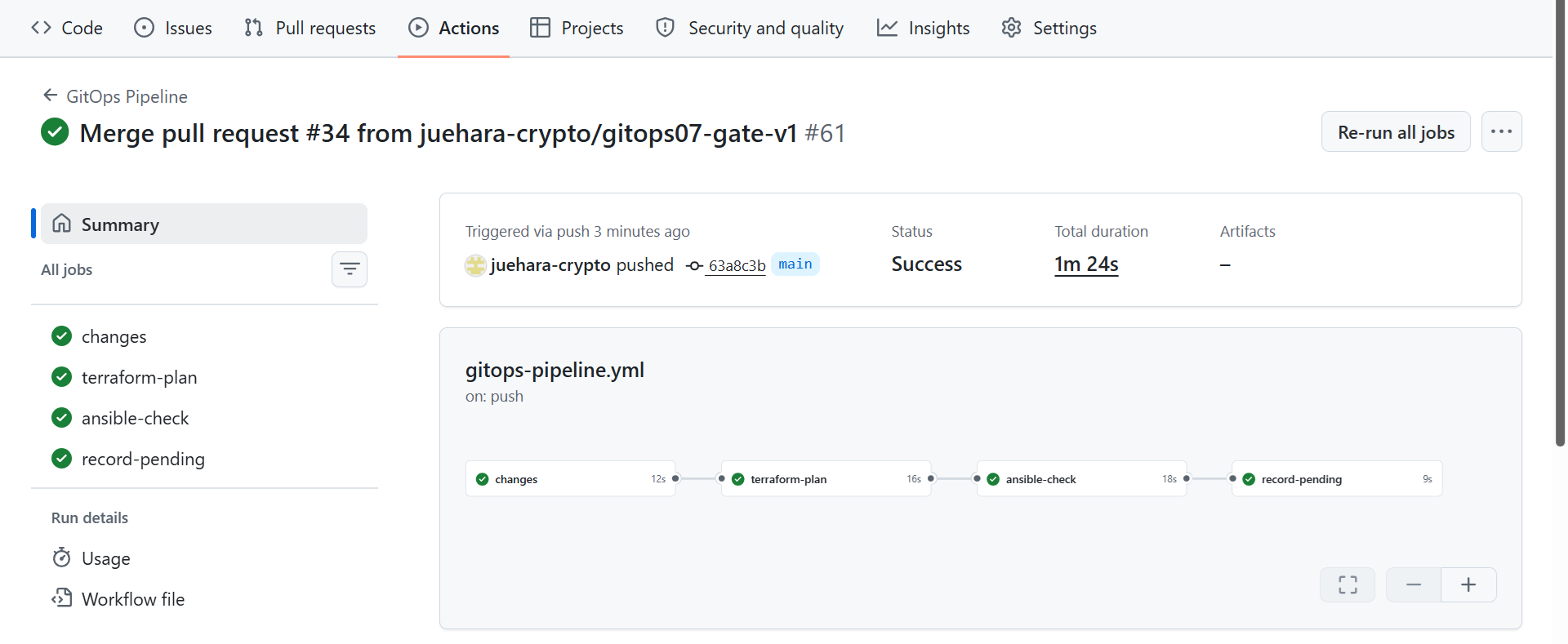Open the Projects tab
The width and height of the screenshot is (1568, 644).
[x=577, y=28]
